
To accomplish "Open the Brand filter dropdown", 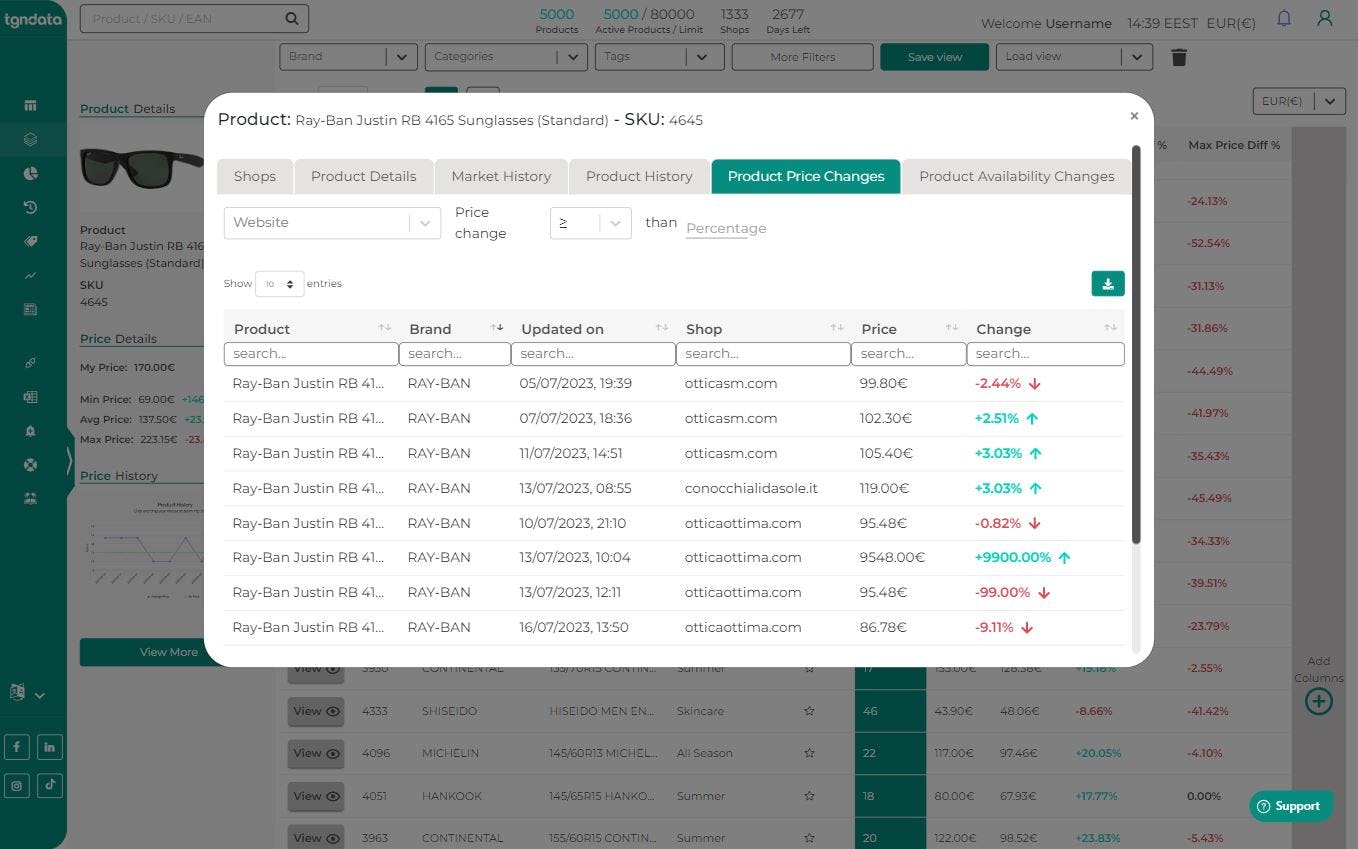I will pos(349,57).
